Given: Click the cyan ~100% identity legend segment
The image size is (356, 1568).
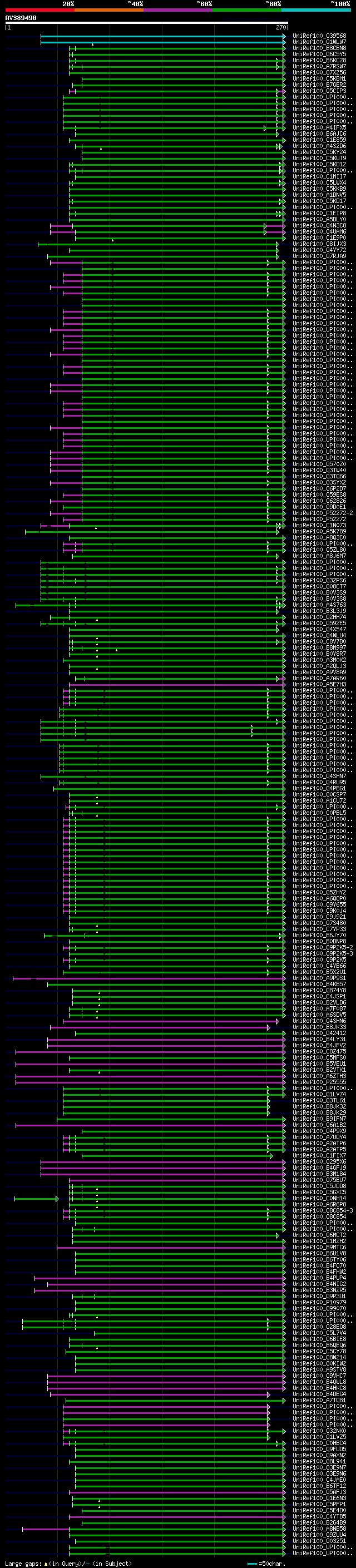Looking at the screenshot, I should [x=316, y=10].
